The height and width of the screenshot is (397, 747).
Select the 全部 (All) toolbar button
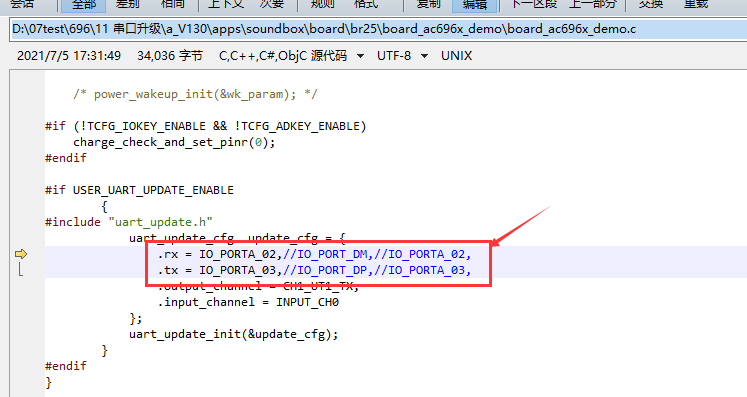(x=84, y=5)
